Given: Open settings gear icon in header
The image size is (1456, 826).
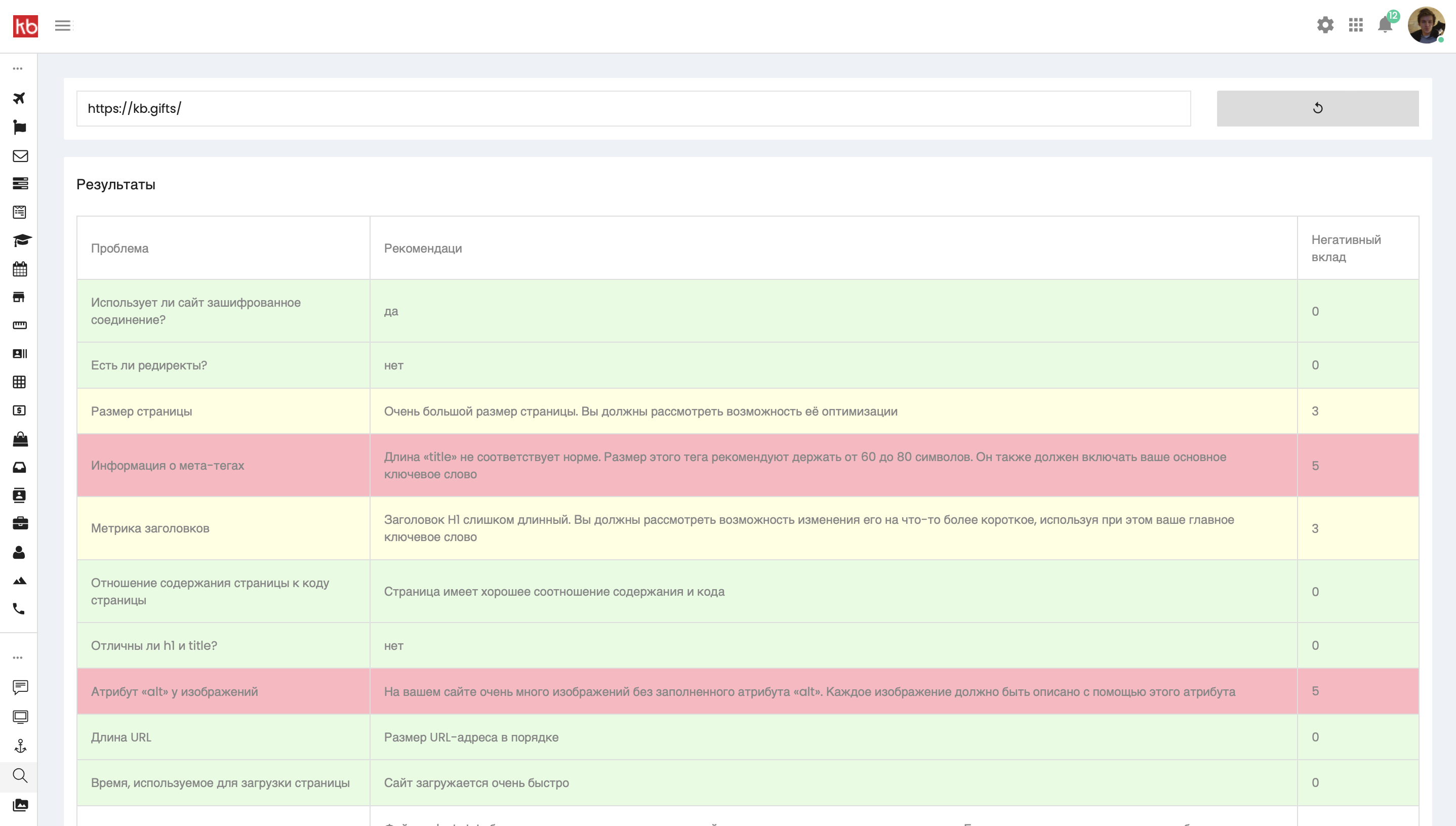Looking at the screenshot, I should pyautogui.click(x=1325, y=25).
